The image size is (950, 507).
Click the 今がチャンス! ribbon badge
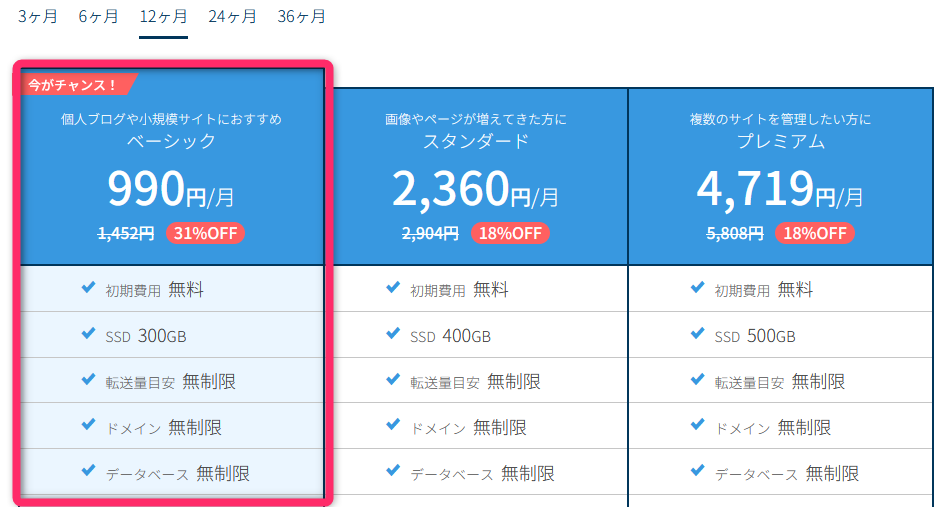[72, 85]
